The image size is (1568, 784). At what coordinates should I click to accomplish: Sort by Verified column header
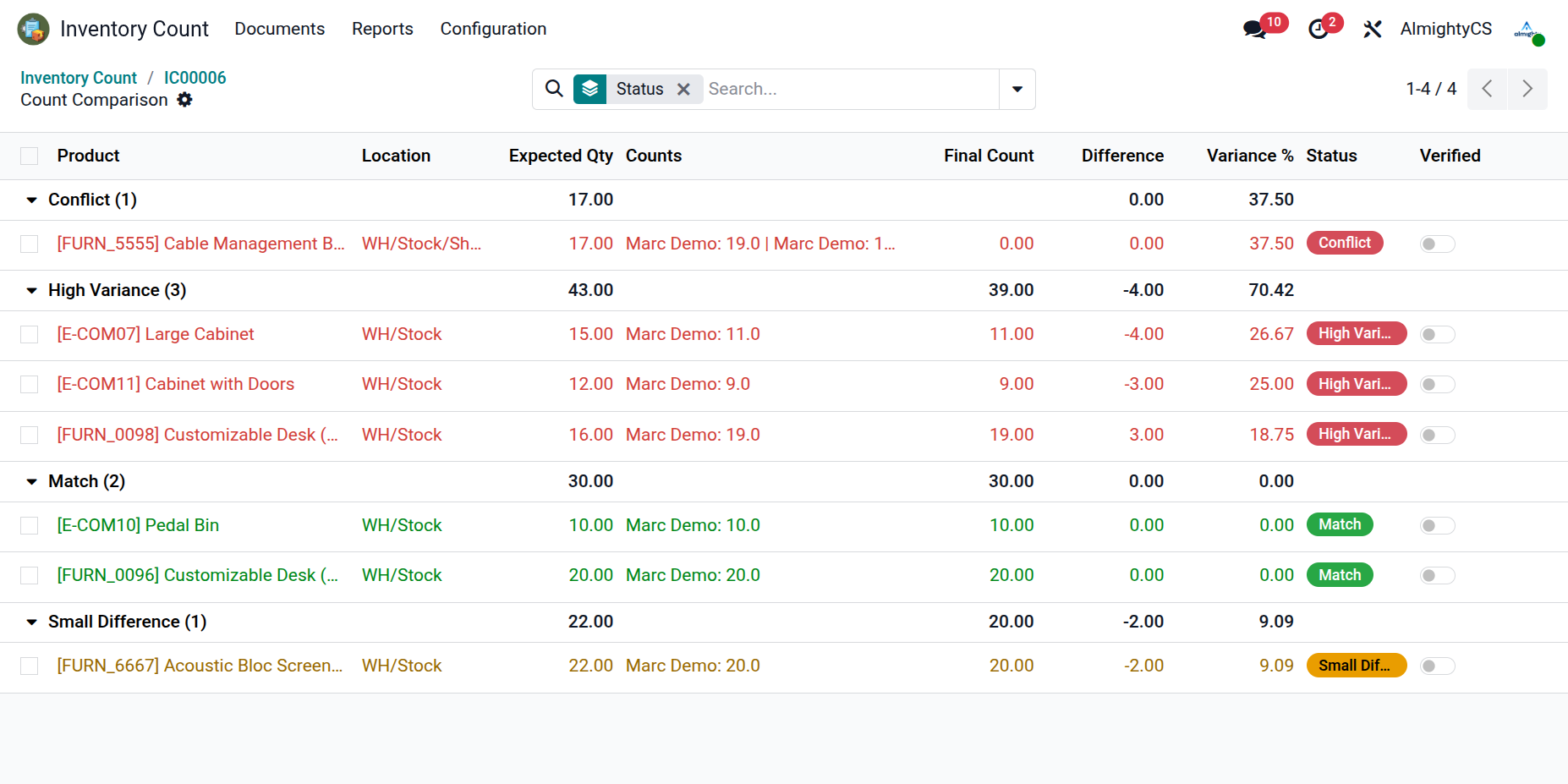(x=1450, y=156)
